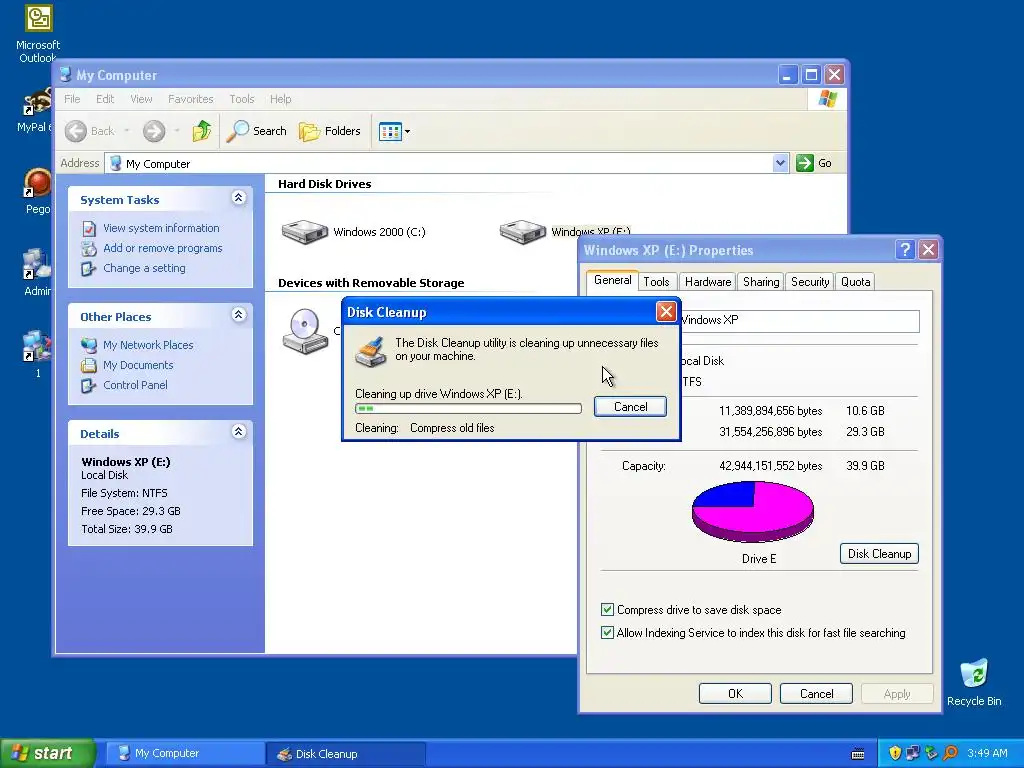This screenshot has width=1024, height=768.
Task: Open Control Panel link in Other Places
Action: pos(135,385)
